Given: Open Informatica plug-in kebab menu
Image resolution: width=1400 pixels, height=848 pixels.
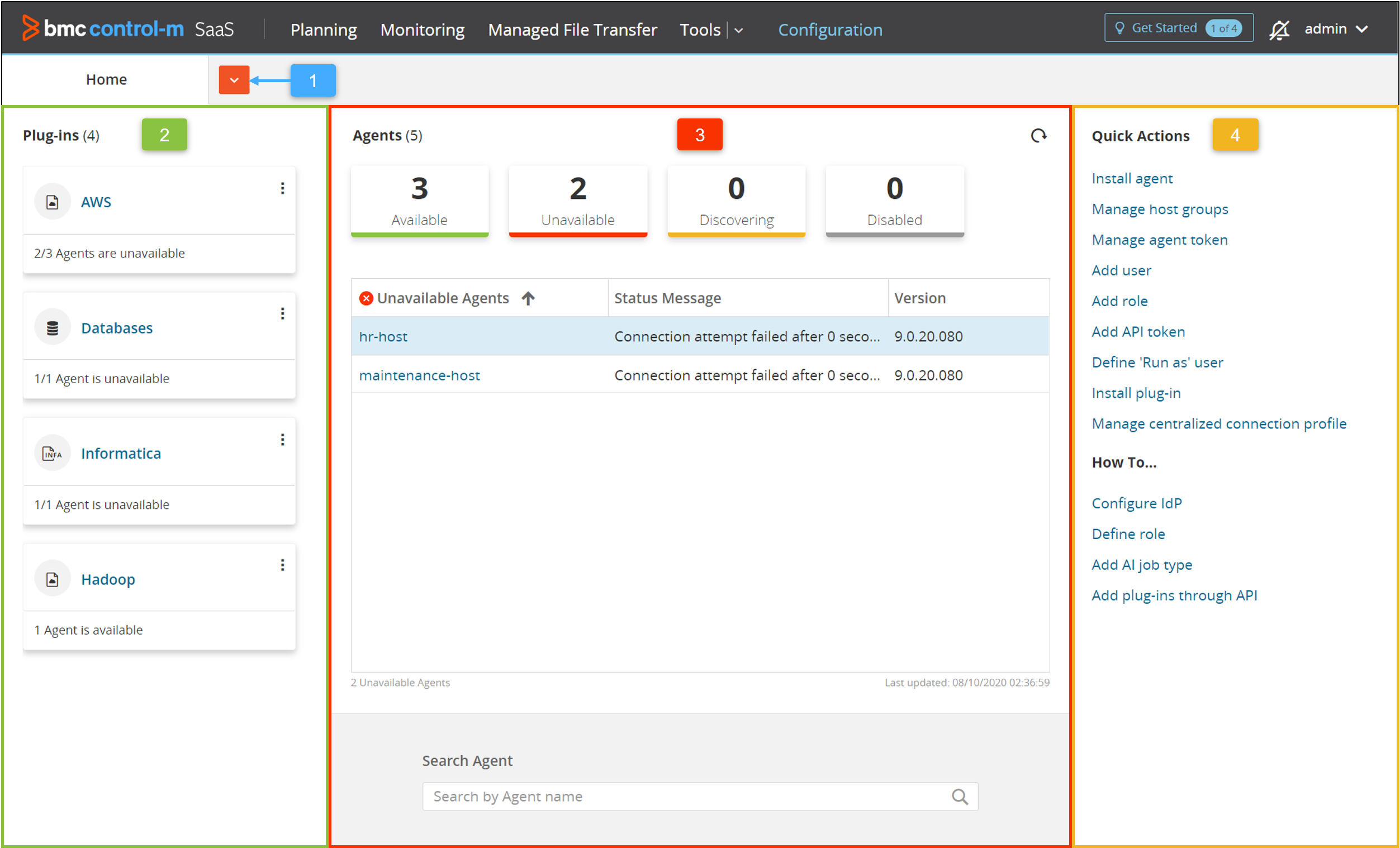Looking at the screenshot, I should [282, 440].
